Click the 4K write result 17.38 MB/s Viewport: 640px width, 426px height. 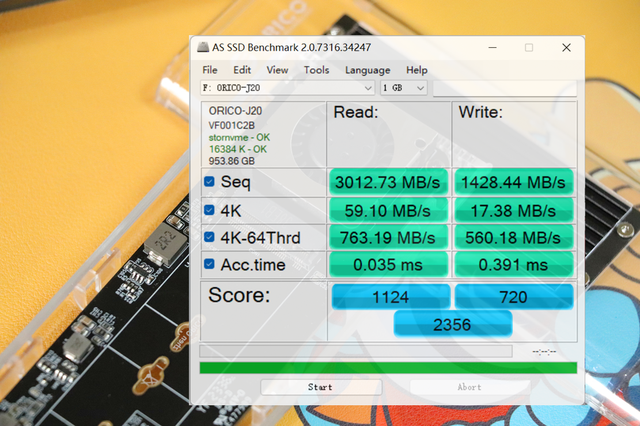(x=513, y=210)
